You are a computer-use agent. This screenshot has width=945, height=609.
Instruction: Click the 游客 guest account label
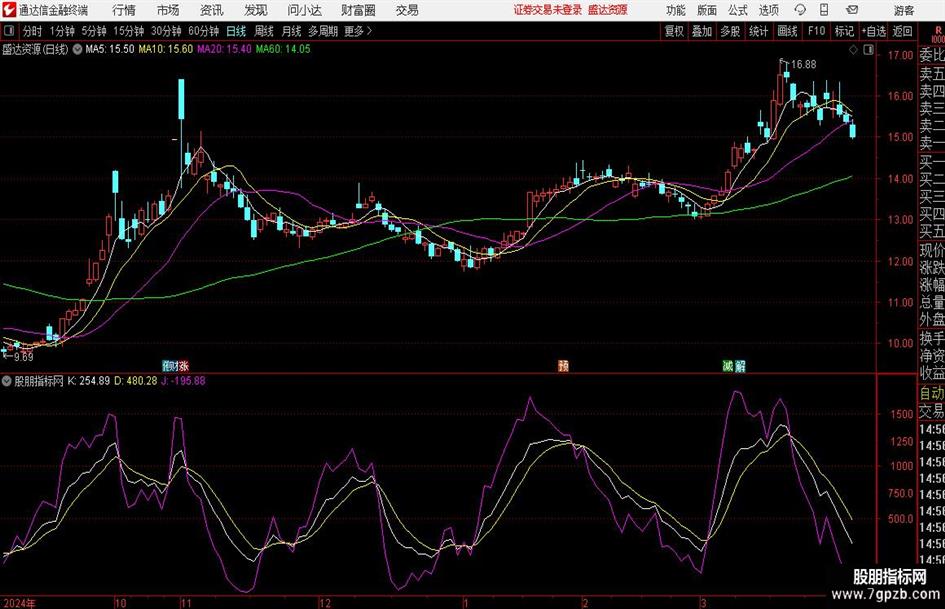pyautogui.click(x=903, y=10)
